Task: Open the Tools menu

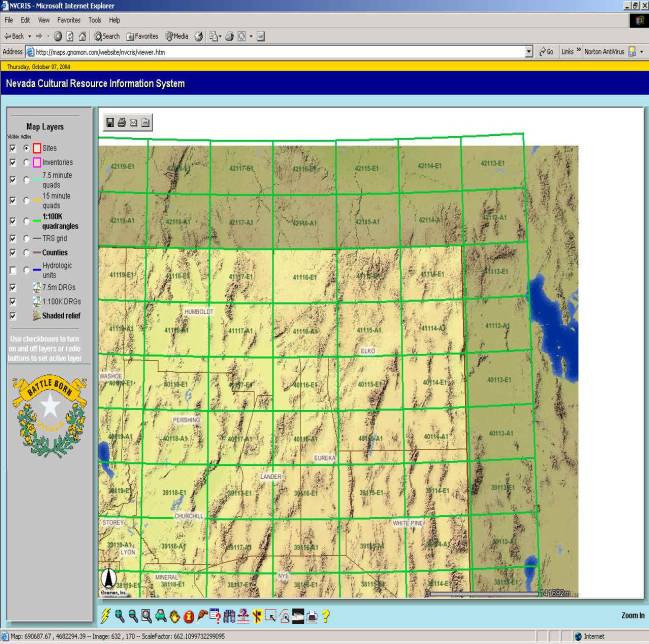Action: [x=94, y=20]
